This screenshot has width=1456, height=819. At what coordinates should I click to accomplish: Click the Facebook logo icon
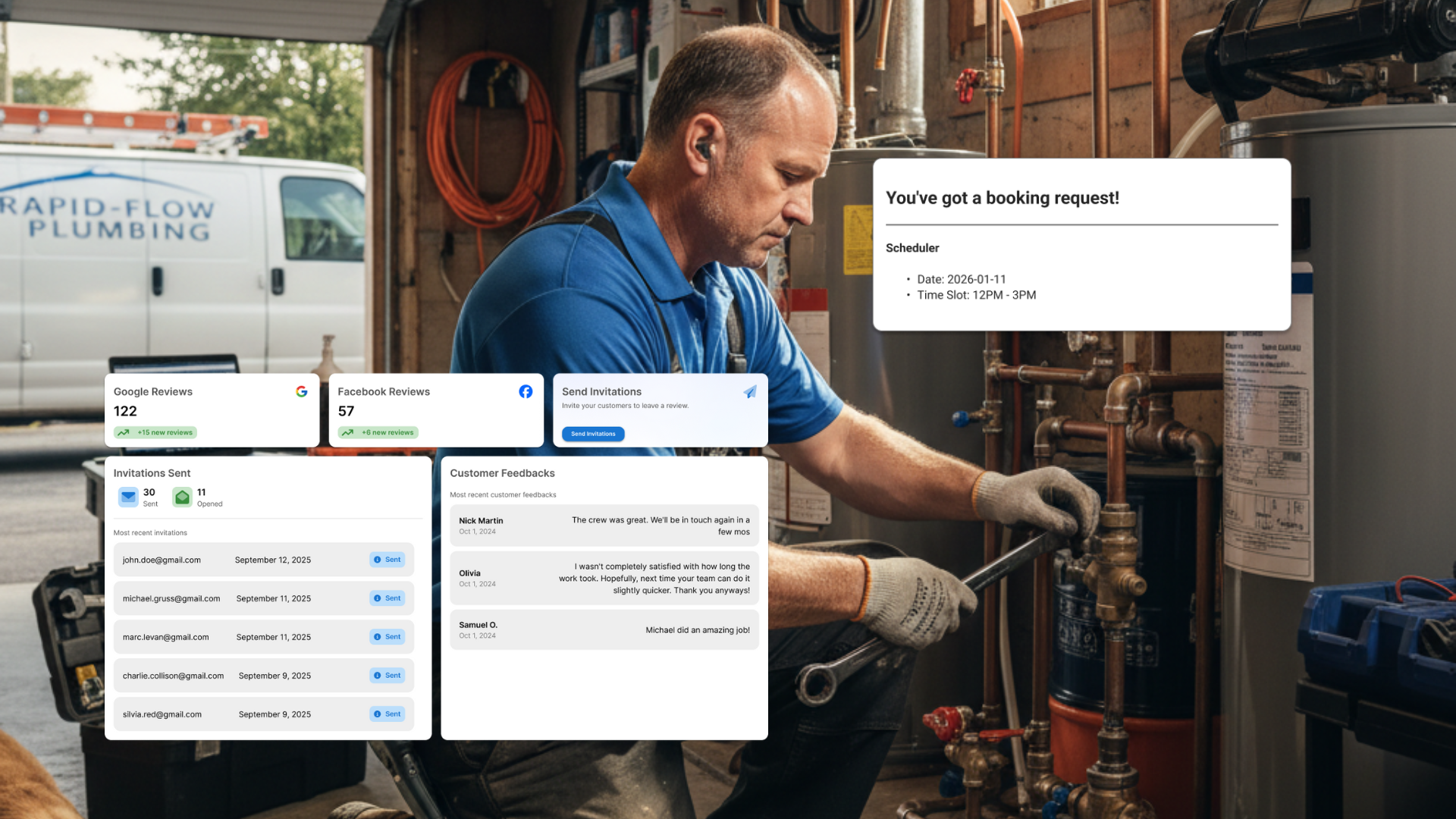(526, 391)
